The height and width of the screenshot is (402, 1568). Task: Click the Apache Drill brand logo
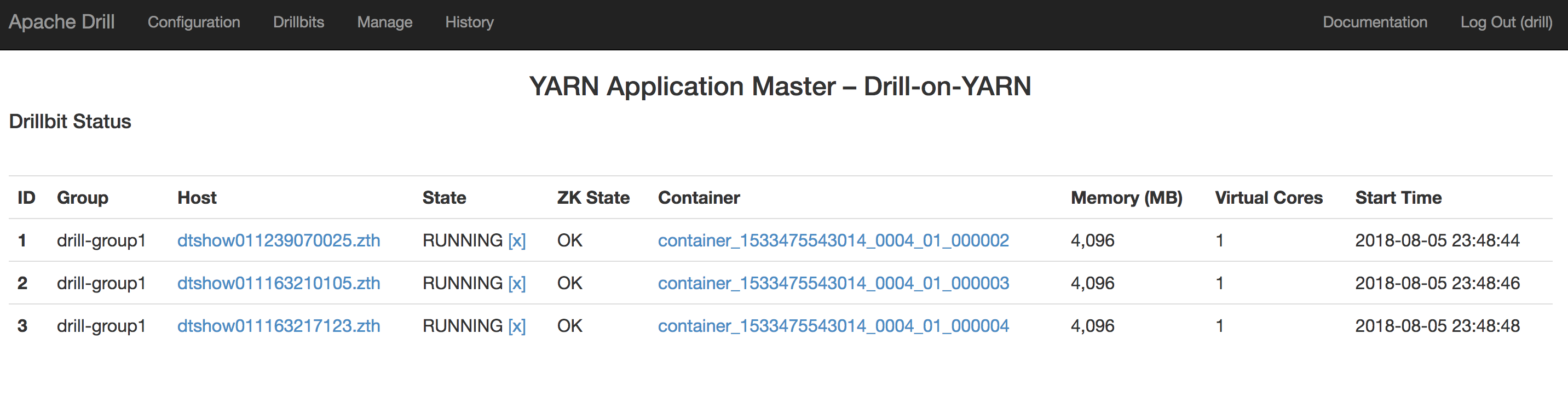pyautogui.click(x=61, y=22)
